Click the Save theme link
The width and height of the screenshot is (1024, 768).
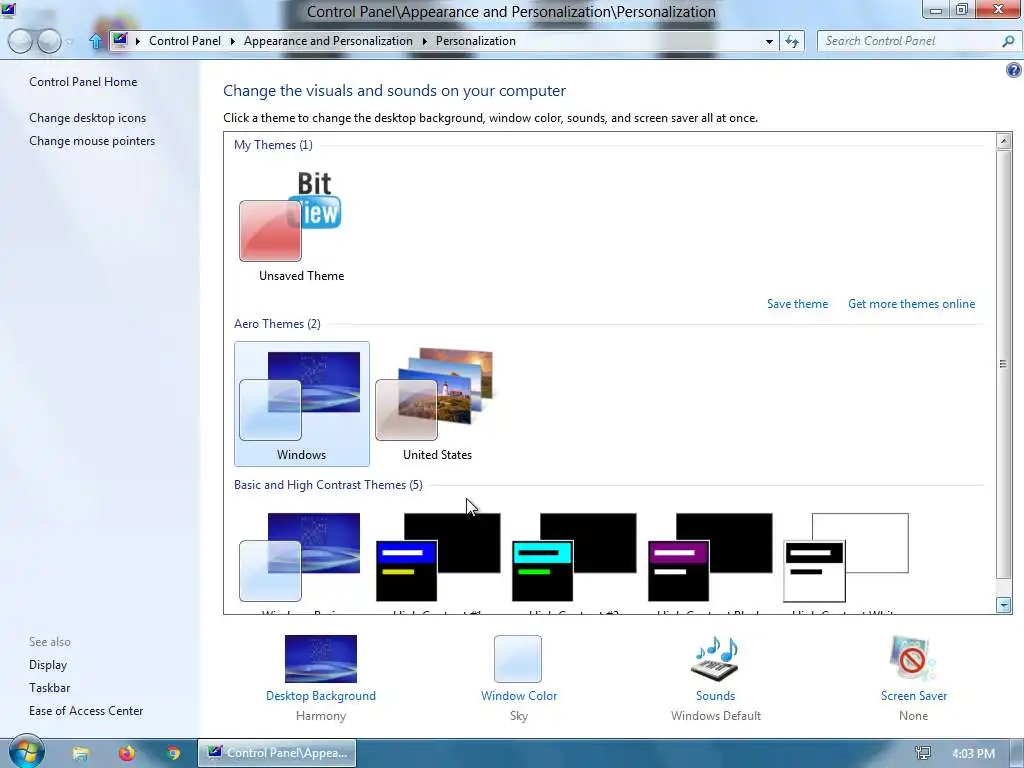(x=797, y=304)
